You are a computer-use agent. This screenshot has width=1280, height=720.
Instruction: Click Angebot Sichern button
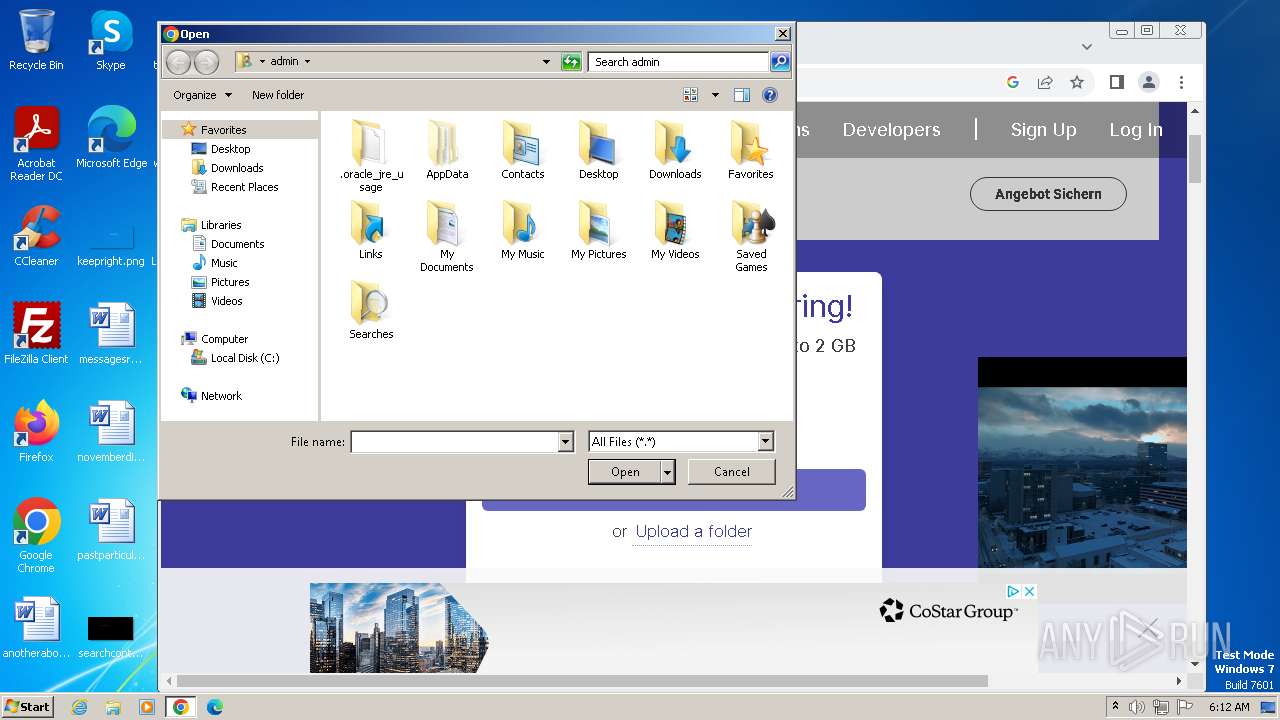coord(1048,194)
